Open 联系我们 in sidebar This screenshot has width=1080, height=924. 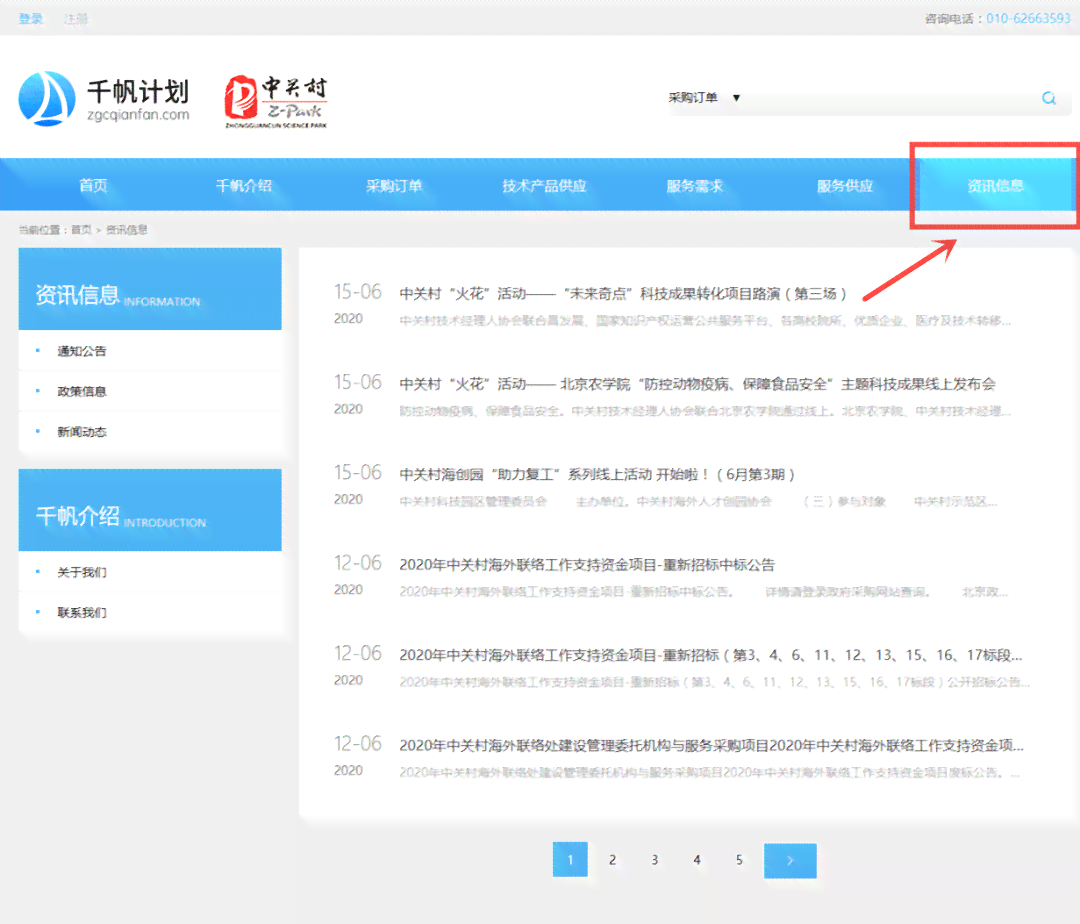pos(82,613)
